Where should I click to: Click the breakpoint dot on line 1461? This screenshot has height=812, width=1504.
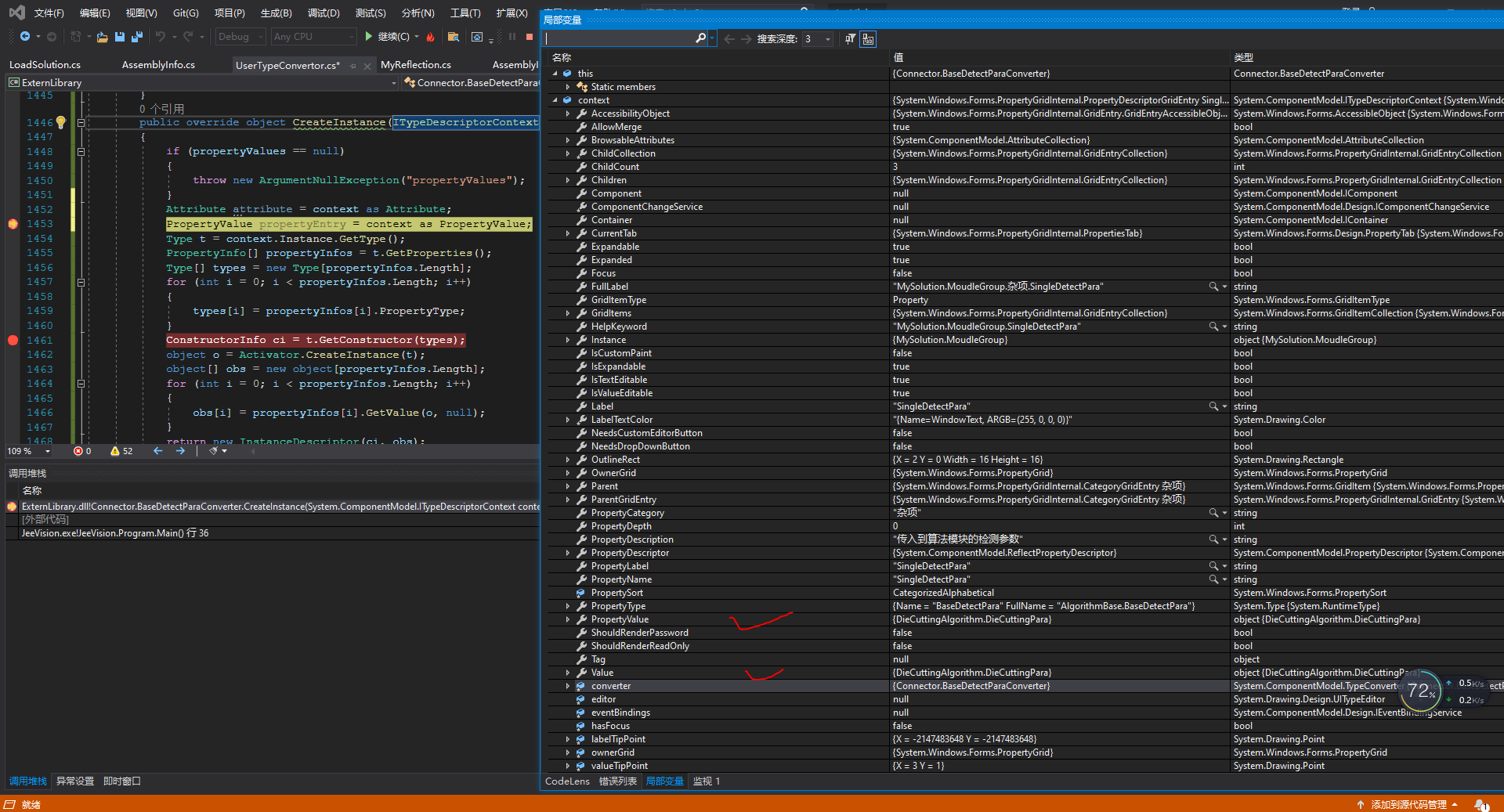click(13, 340)
